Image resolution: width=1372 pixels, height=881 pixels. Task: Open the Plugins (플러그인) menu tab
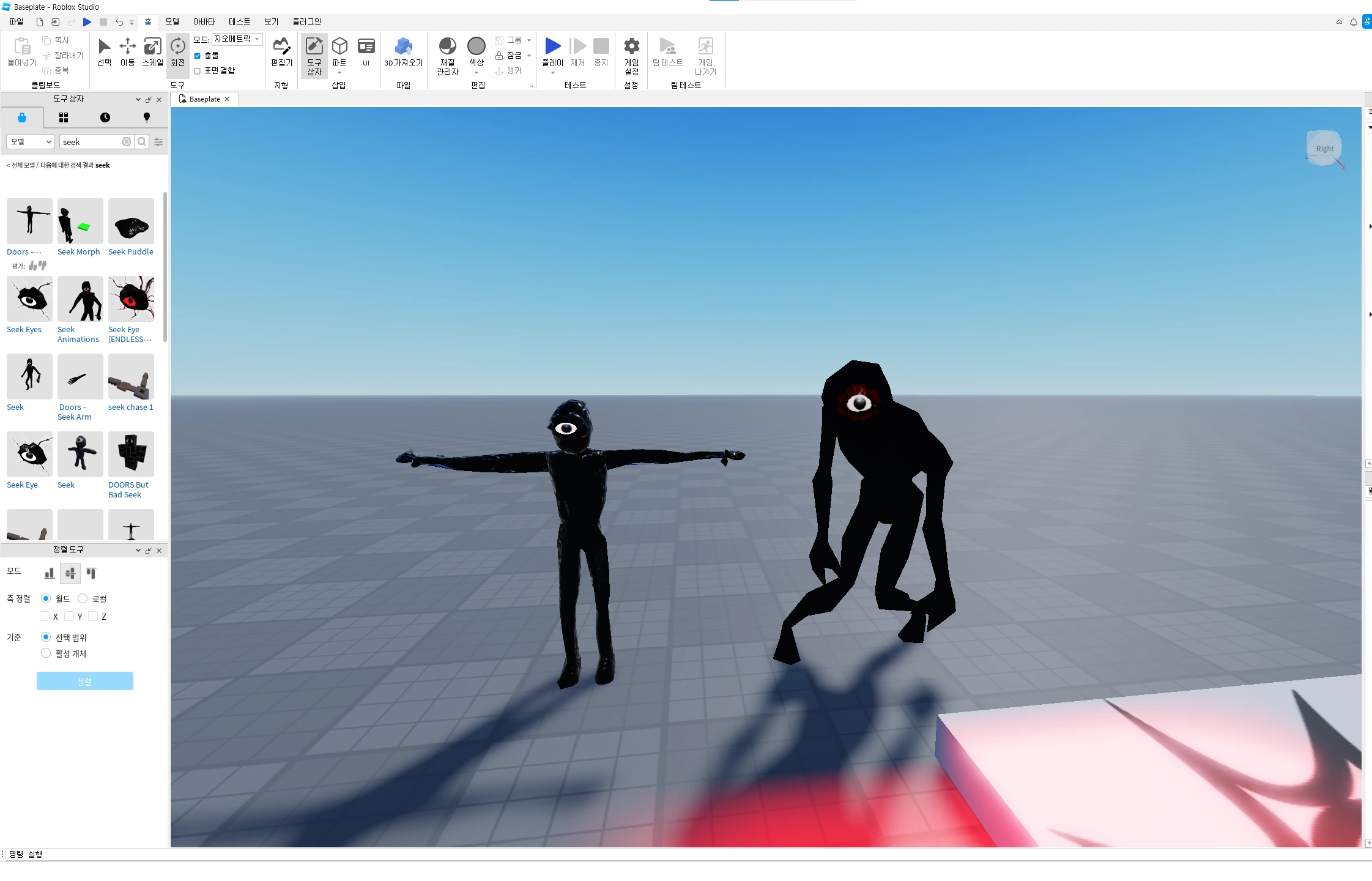[x=306, y=21]
